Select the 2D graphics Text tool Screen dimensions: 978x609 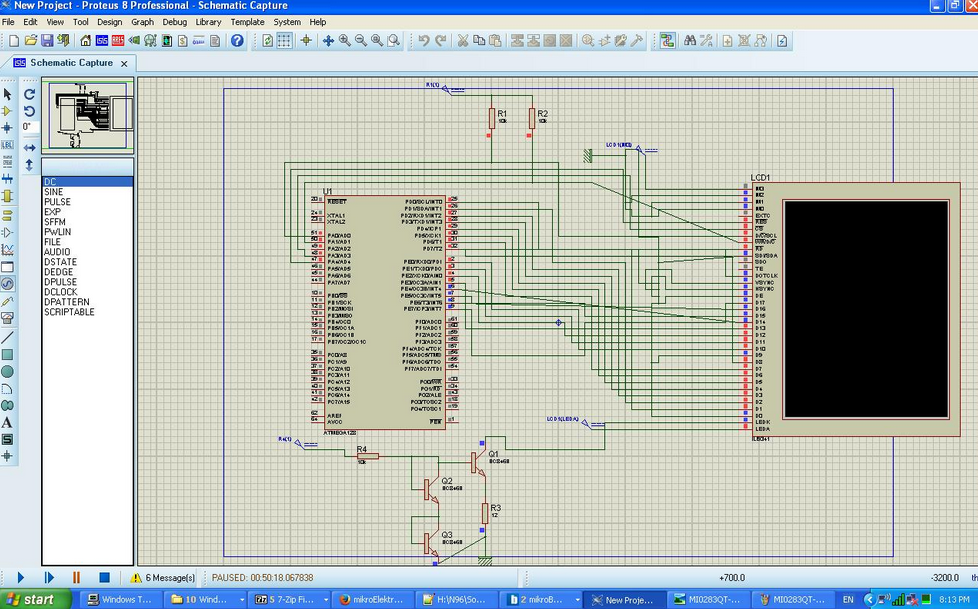[x=9, y=424]
